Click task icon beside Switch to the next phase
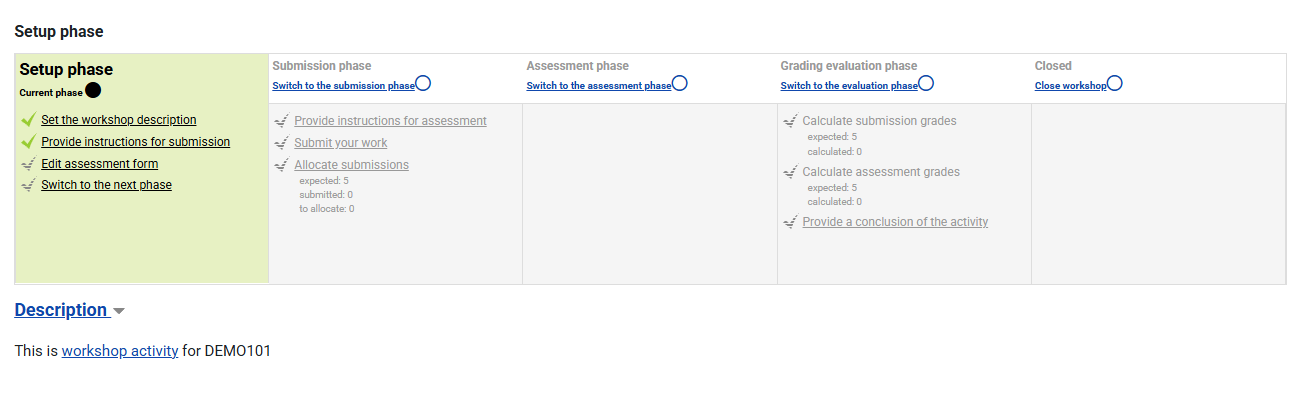This screenshot has width=1307, height=403. 28,185
